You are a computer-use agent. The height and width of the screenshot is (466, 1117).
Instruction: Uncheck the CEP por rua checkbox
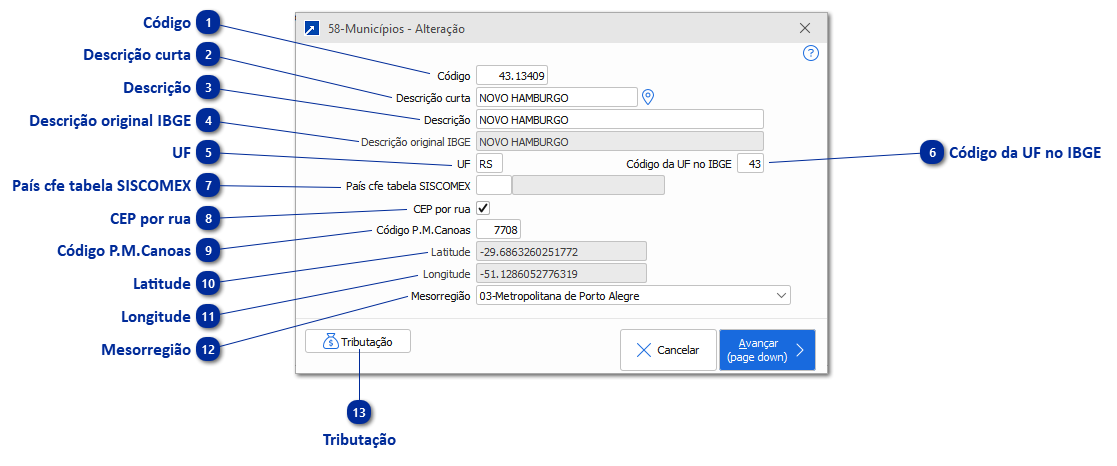click(483, 208)
